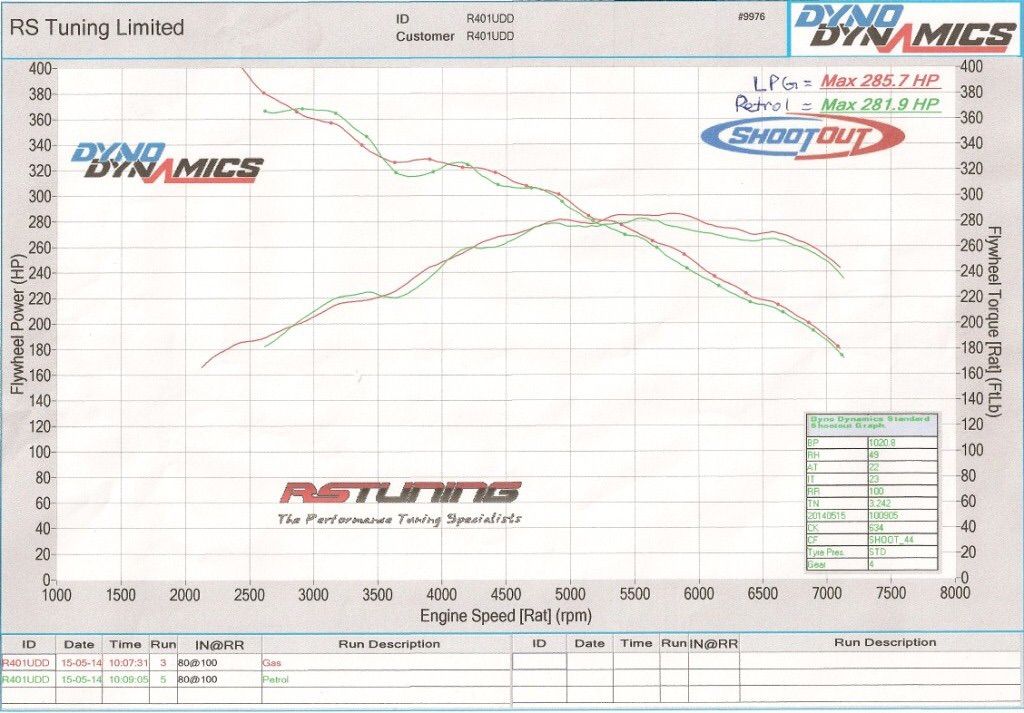Click the 300 tick on the right torque axis

tap(971, 195)
